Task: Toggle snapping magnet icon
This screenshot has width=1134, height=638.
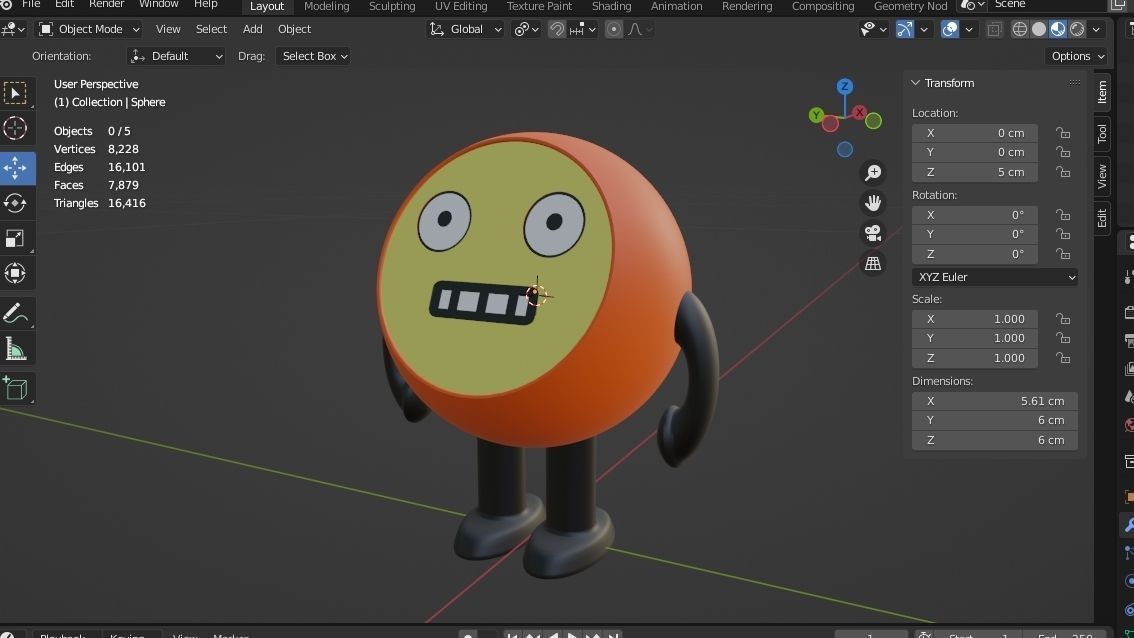Action: [x=556, y=29]
